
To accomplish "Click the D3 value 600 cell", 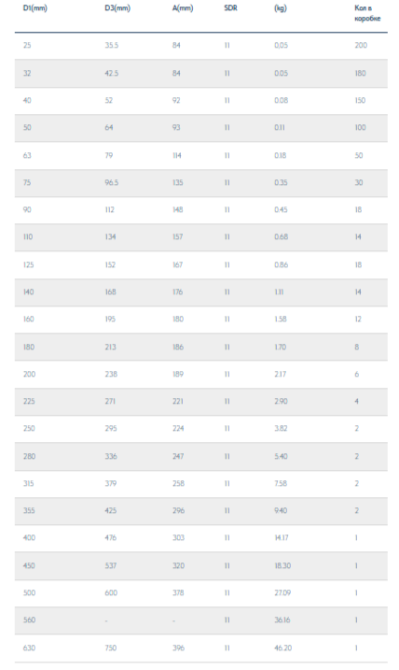I will tap(111, 593).
